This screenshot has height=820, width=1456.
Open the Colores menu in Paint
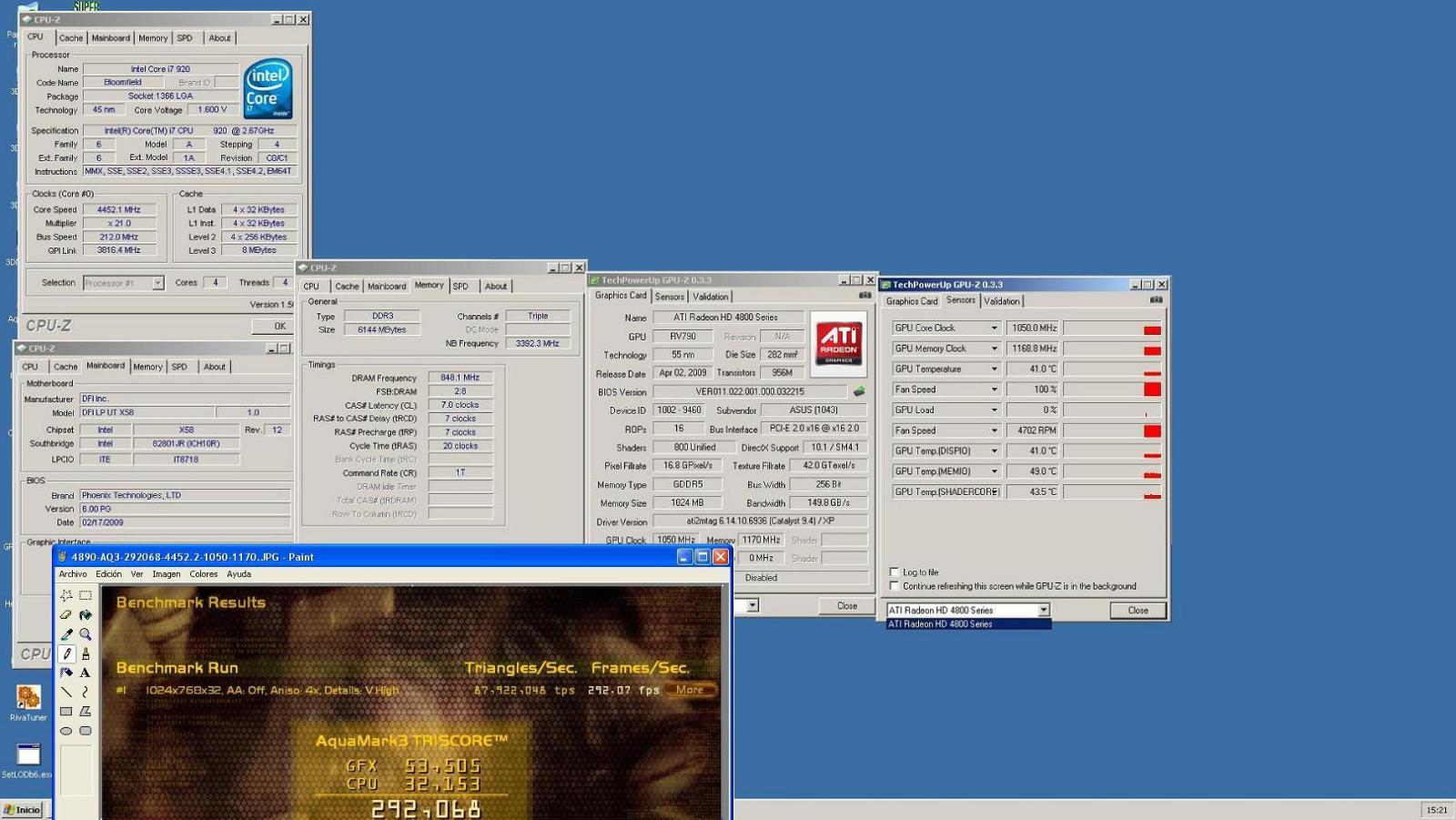[203, 574]
